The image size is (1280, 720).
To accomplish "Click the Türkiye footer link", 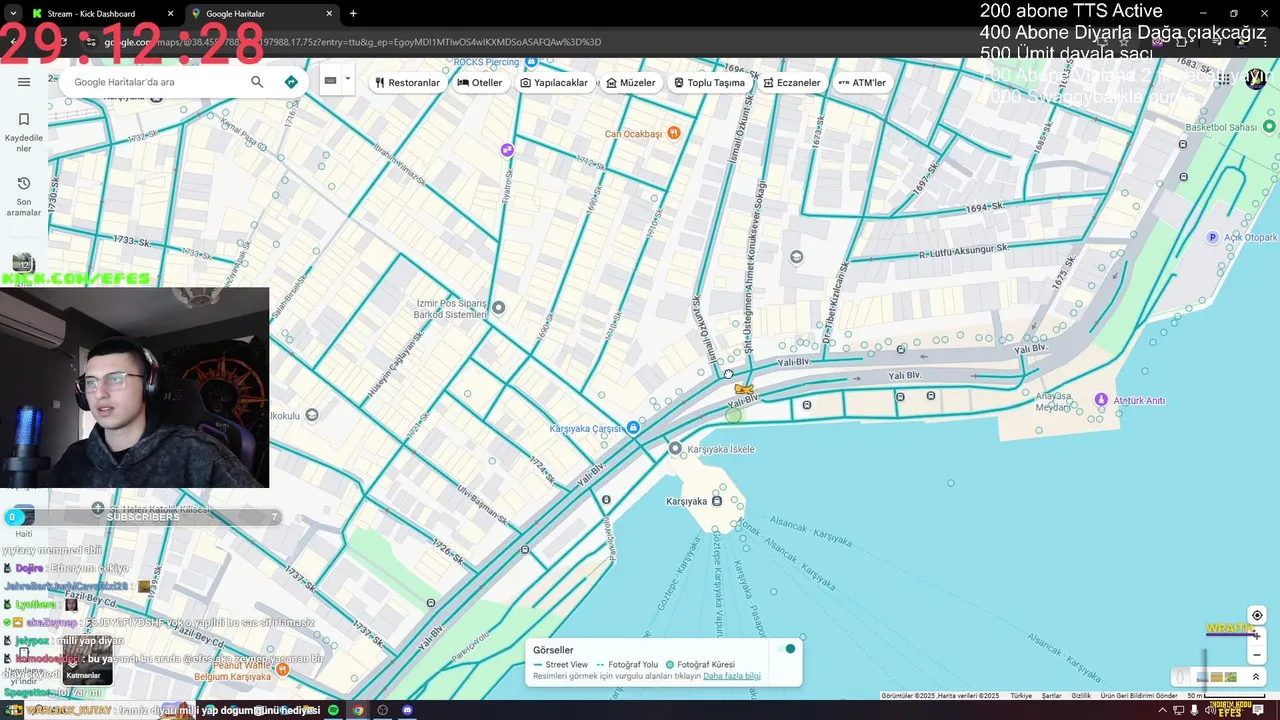I will point(1021,696).
